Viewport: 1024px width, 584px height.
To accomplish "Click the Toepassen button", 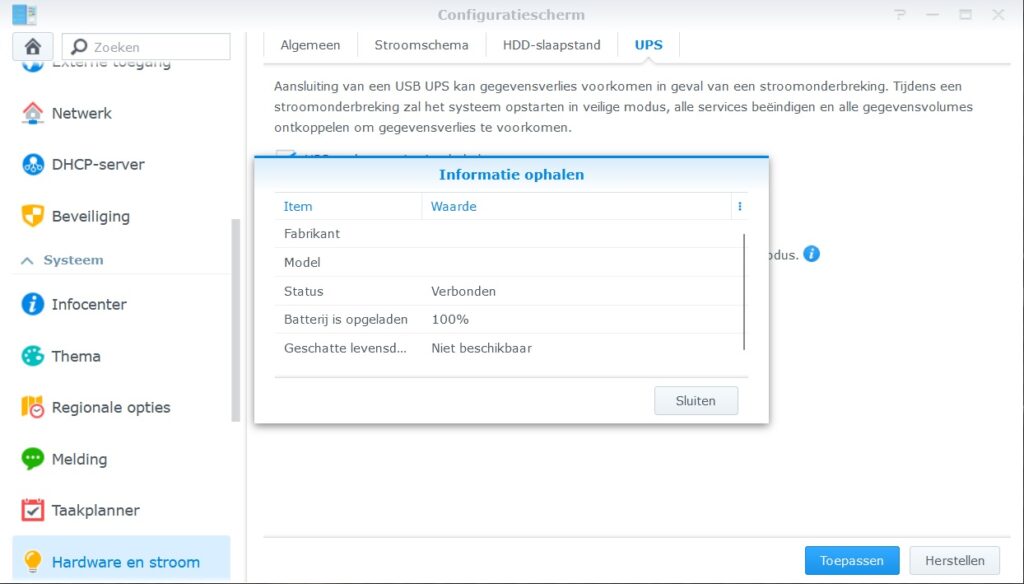I will click(851, 561).
